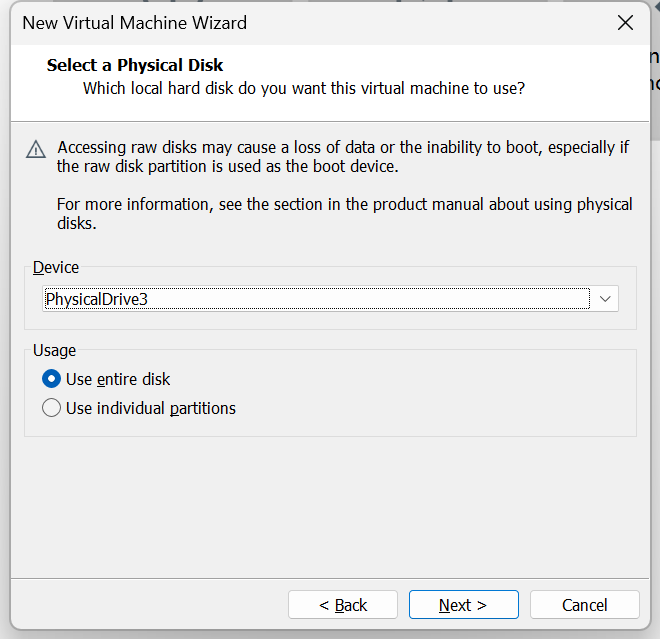Cancel the wizard
The image size is (660, 639).
click(x=584, y=605)
